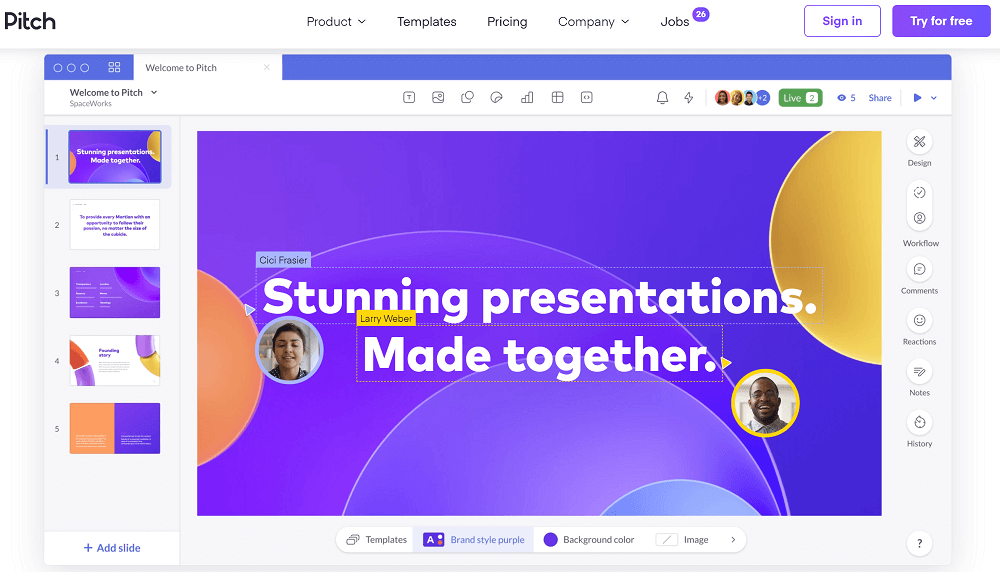Select the Stunning presentations heading text
Screen dimensions: 1000x572
pyautogui.click(x=540, y=297)
